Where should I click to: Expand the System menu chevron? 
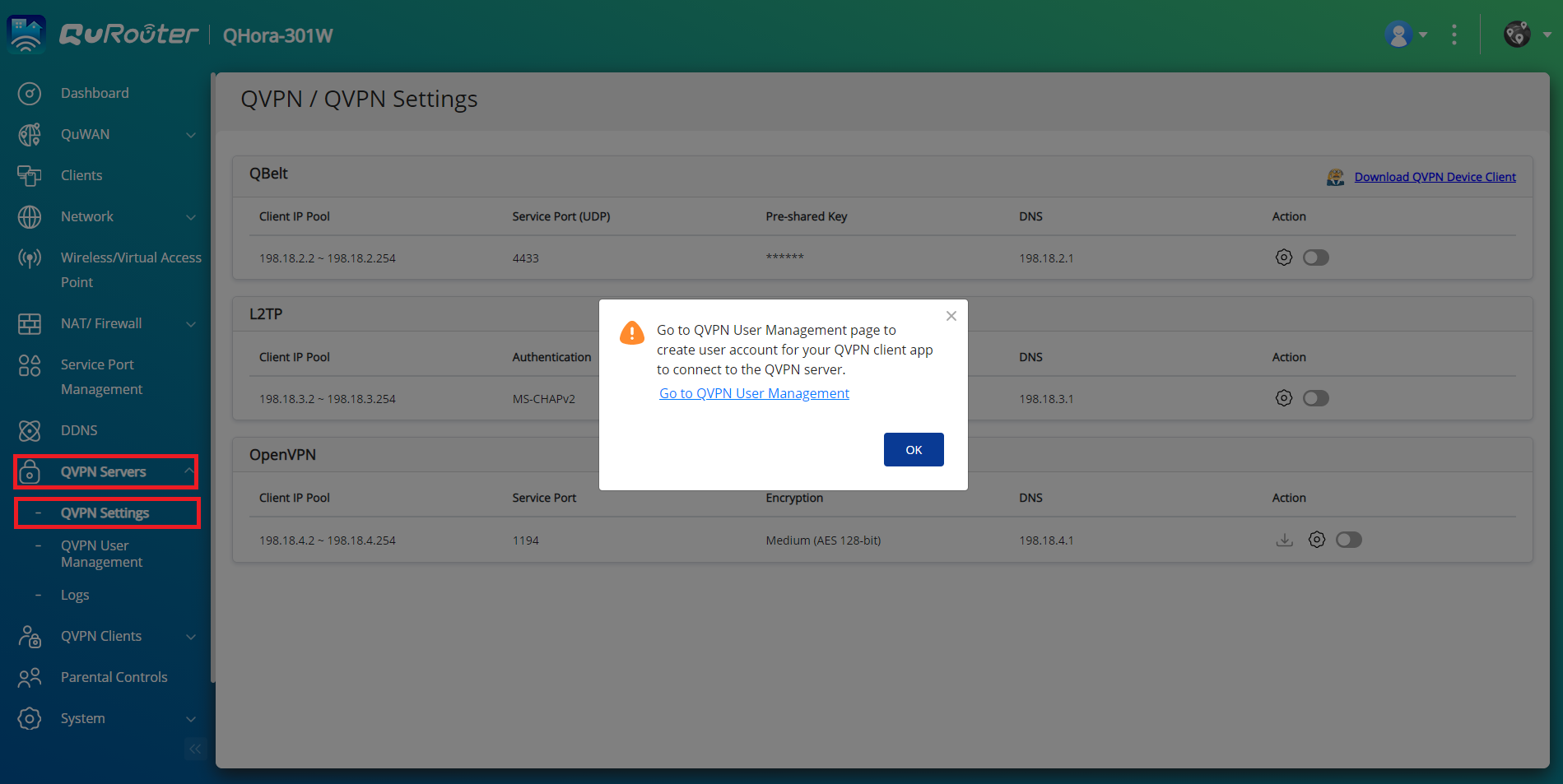tap(191, 719)
